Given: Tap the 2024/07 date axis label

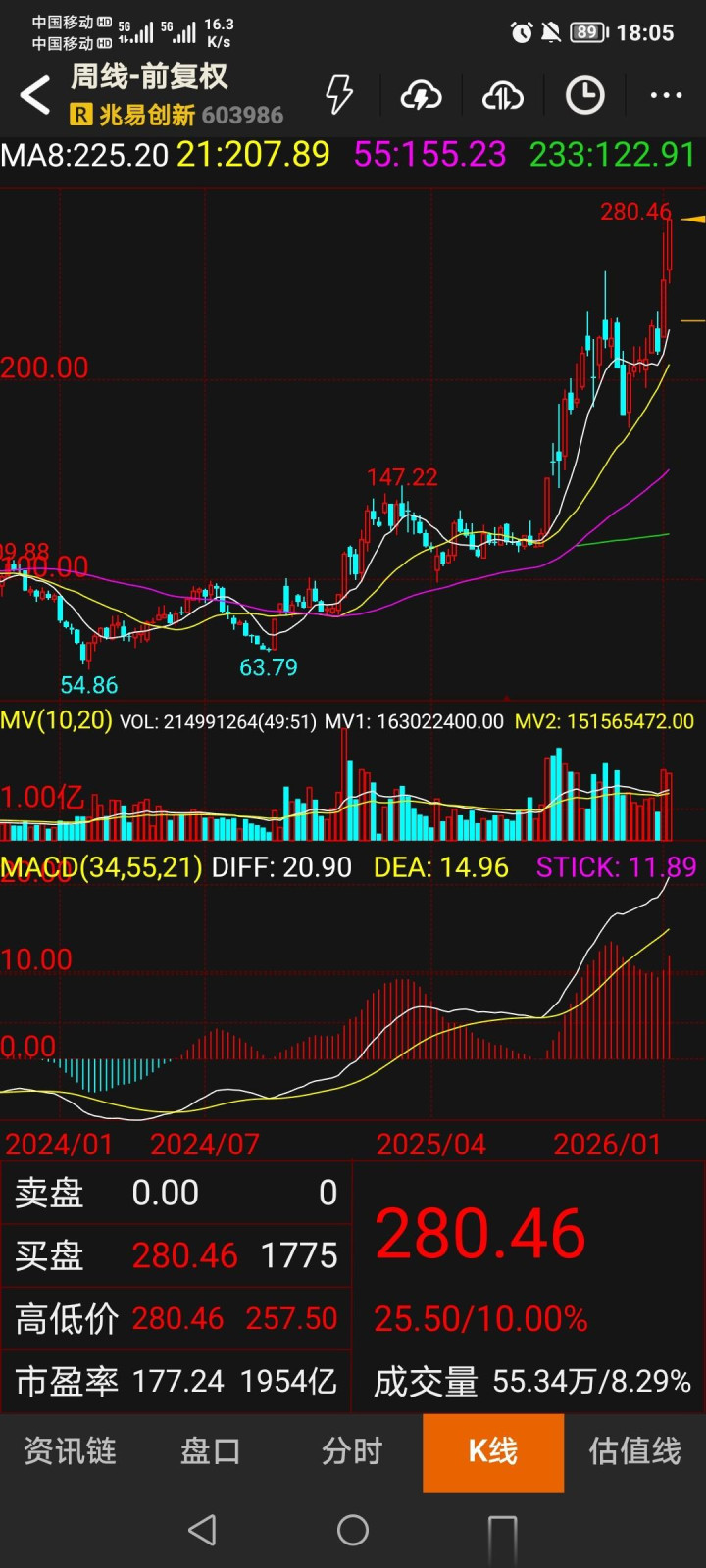Looking at the screenshot, I should (204, 1144).
